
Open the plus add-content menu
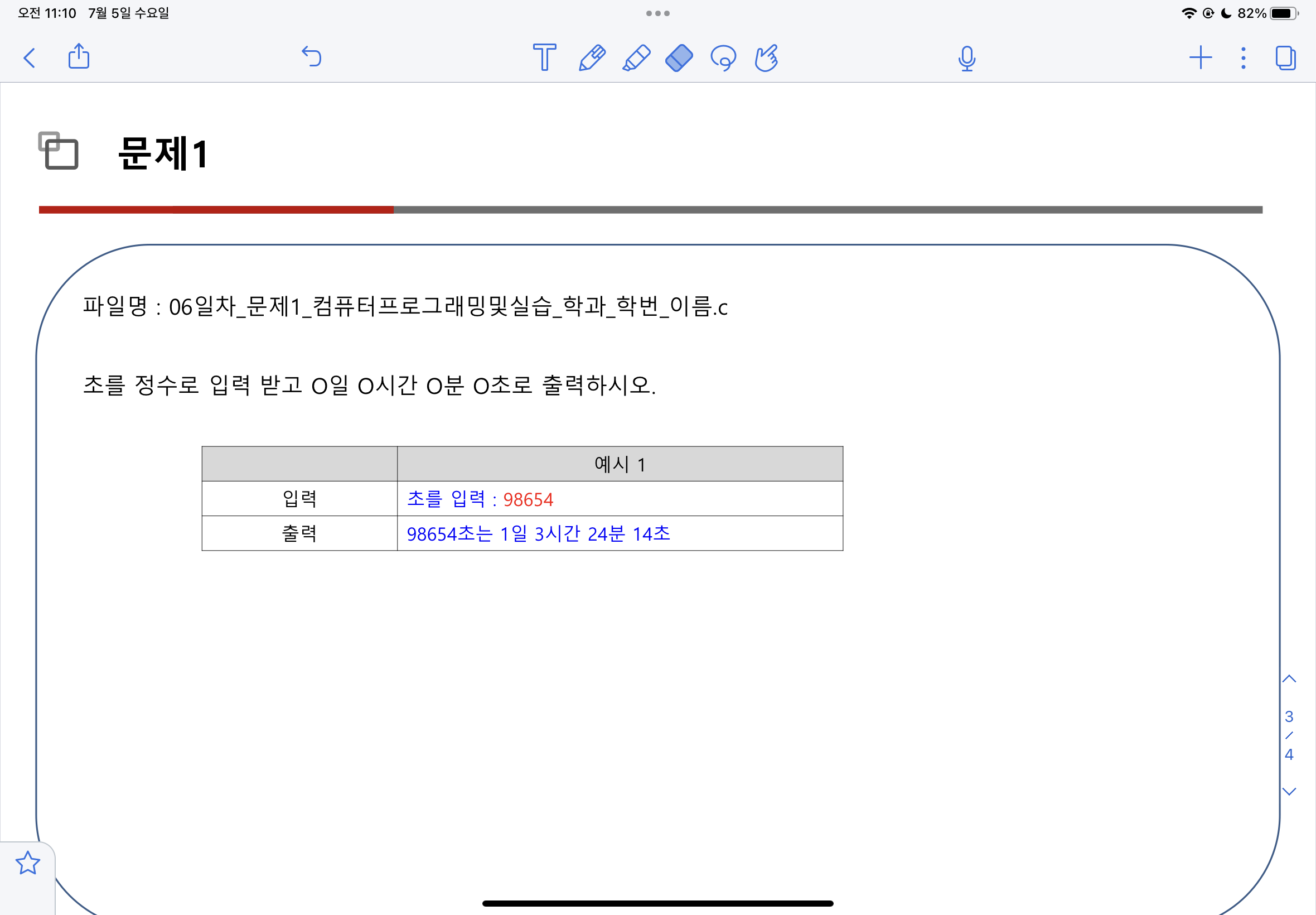coord(1200,58)
